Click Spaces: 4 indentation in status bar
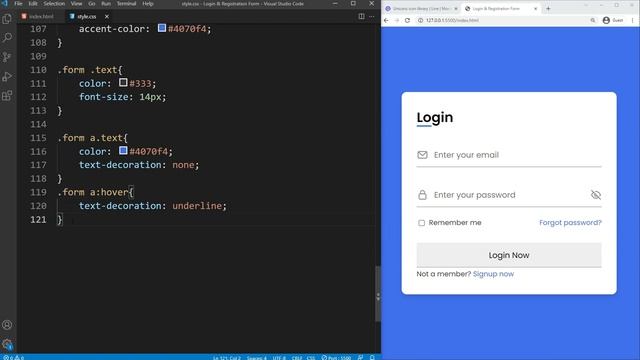 point(256,358)
